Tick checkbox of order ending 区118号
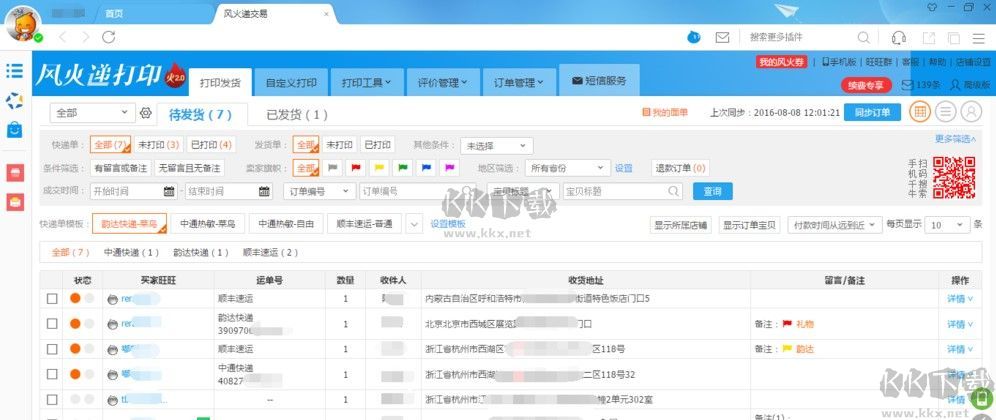Screen dimensions: 996x420 click(x=52, y=349)
